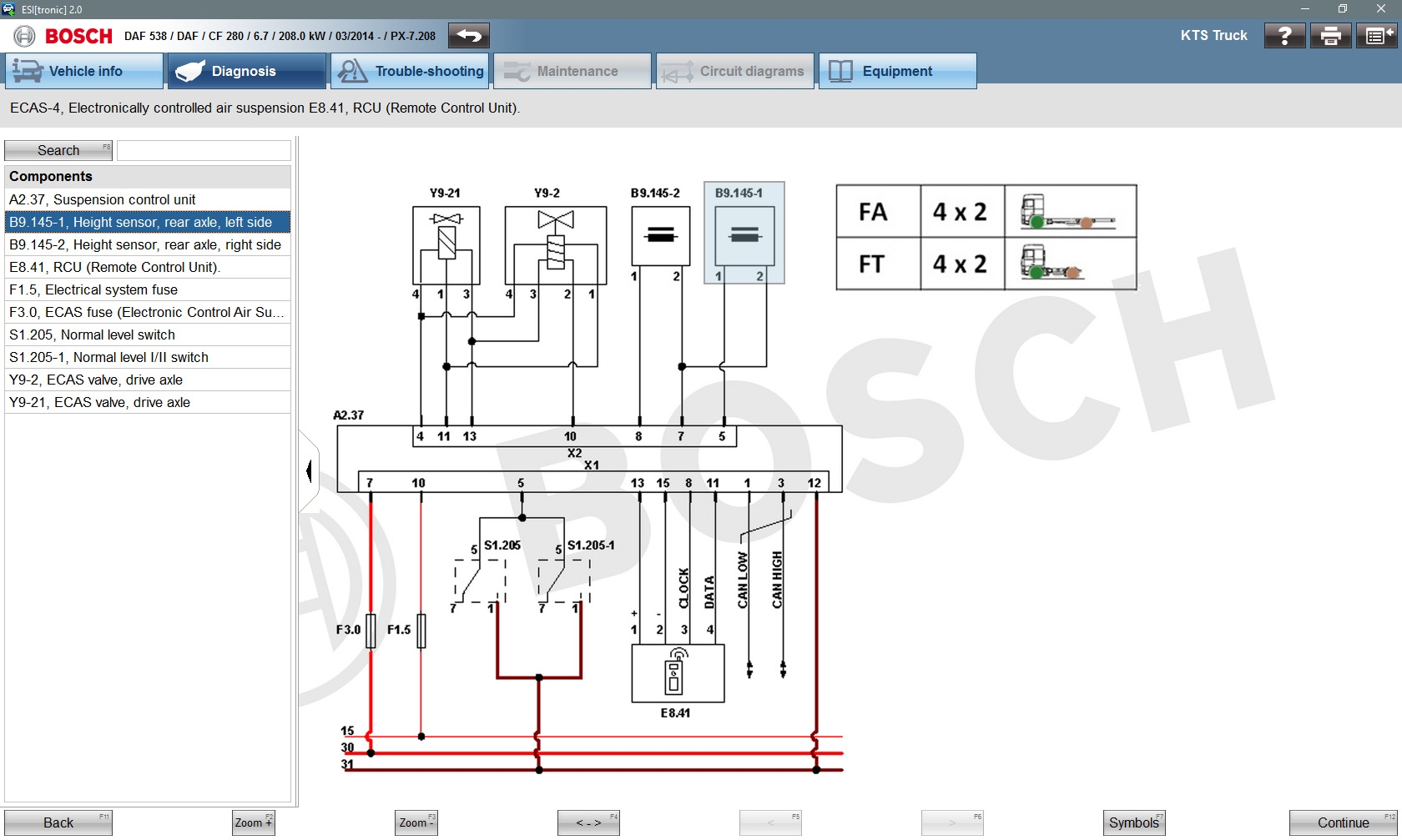Open the print function with the printer icon

(x=1330, y=35)
